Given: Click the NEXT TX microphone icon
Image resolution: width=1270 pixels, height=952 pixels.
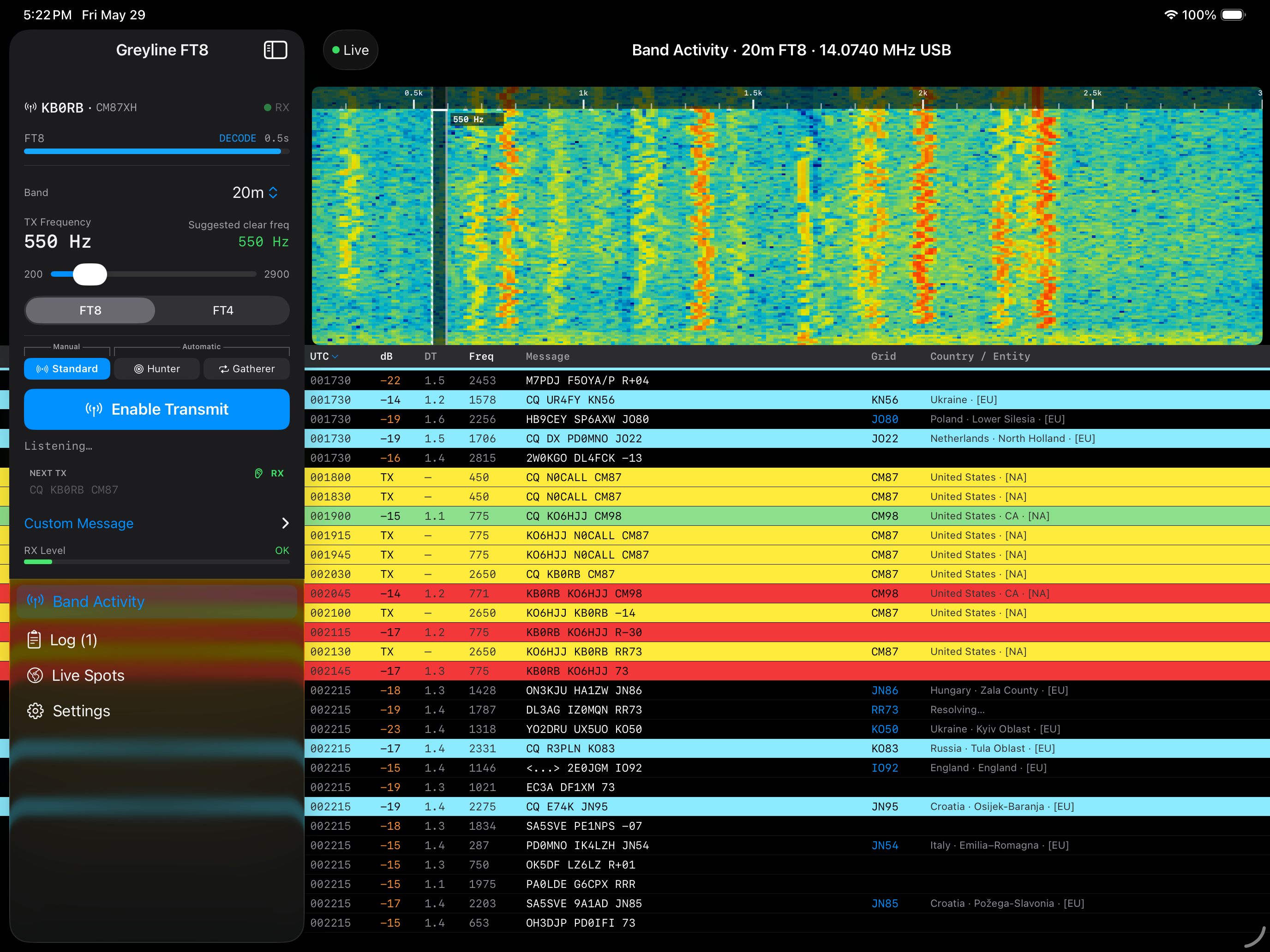Looking at the screenshot, I should (x=259, y=473).
